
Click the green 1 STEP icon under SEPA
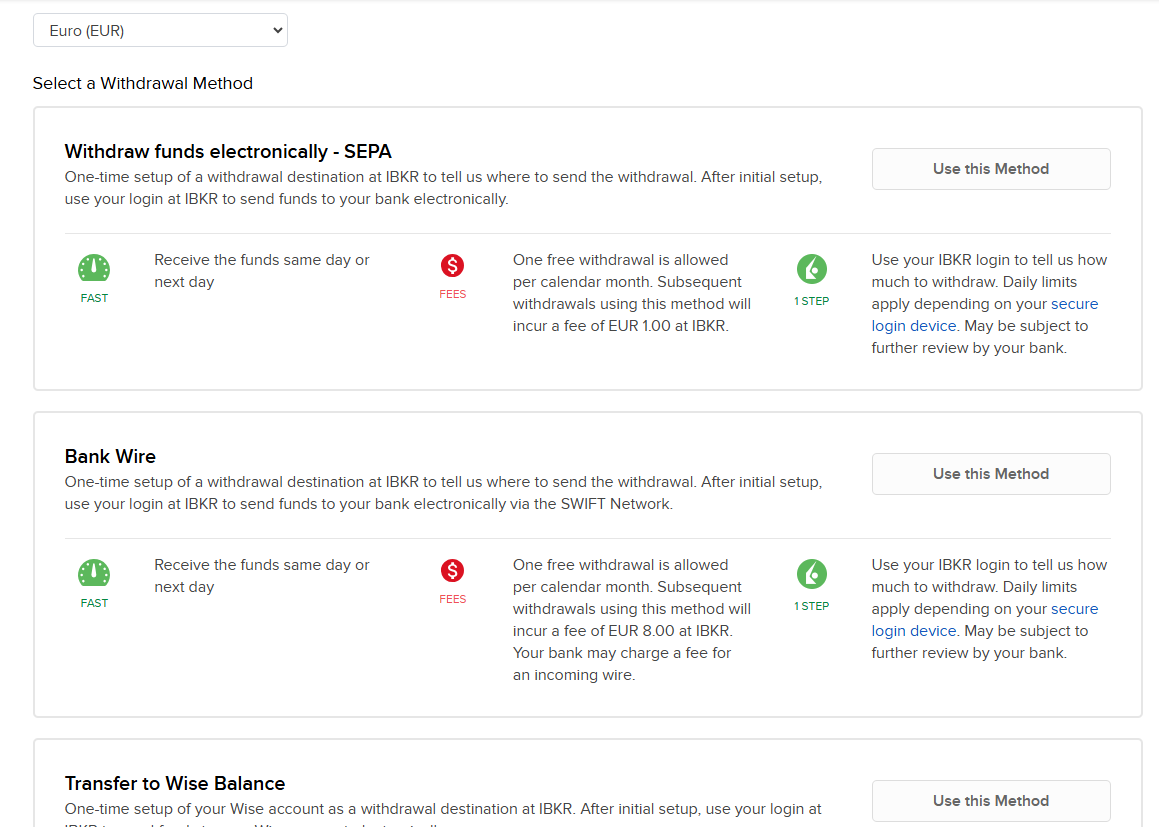pos(811,269)
